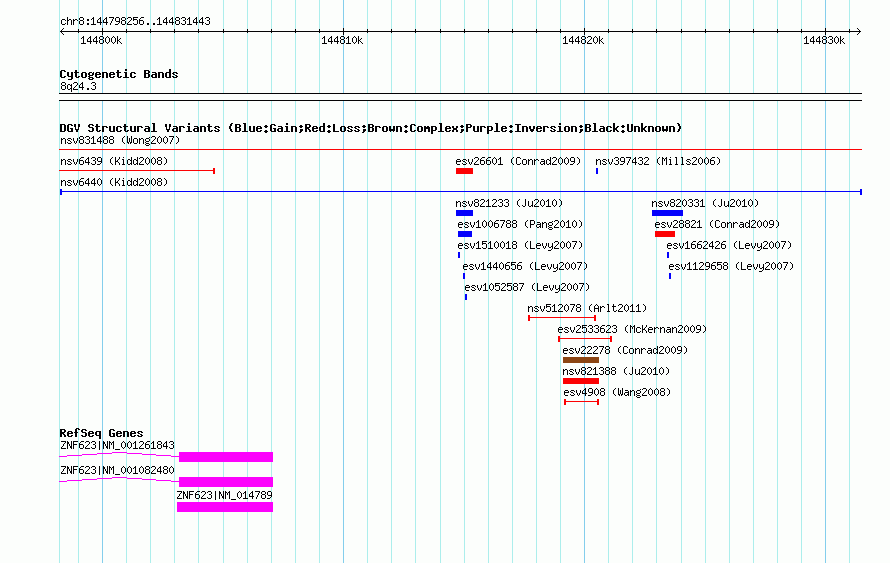Screen dimensions: 890x563
Task: Click the ZNF623|NM_001261843 magenta exon block
Action: click(x=226, y=457)
